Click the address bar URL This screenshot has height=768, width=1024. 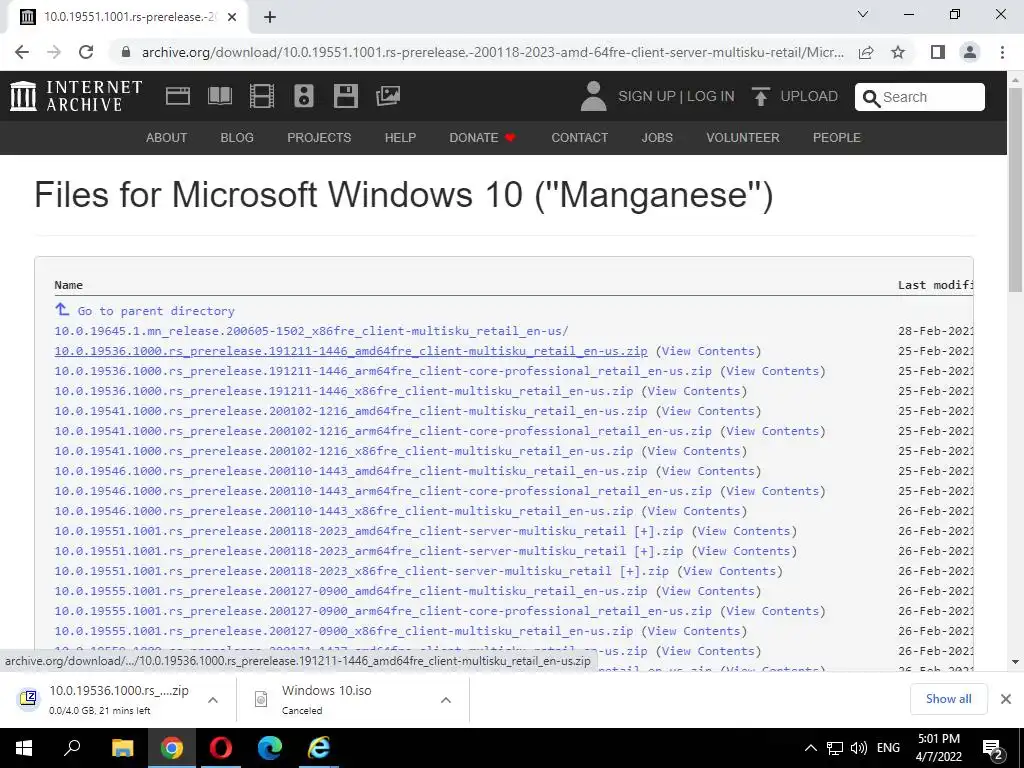point(492,52)
